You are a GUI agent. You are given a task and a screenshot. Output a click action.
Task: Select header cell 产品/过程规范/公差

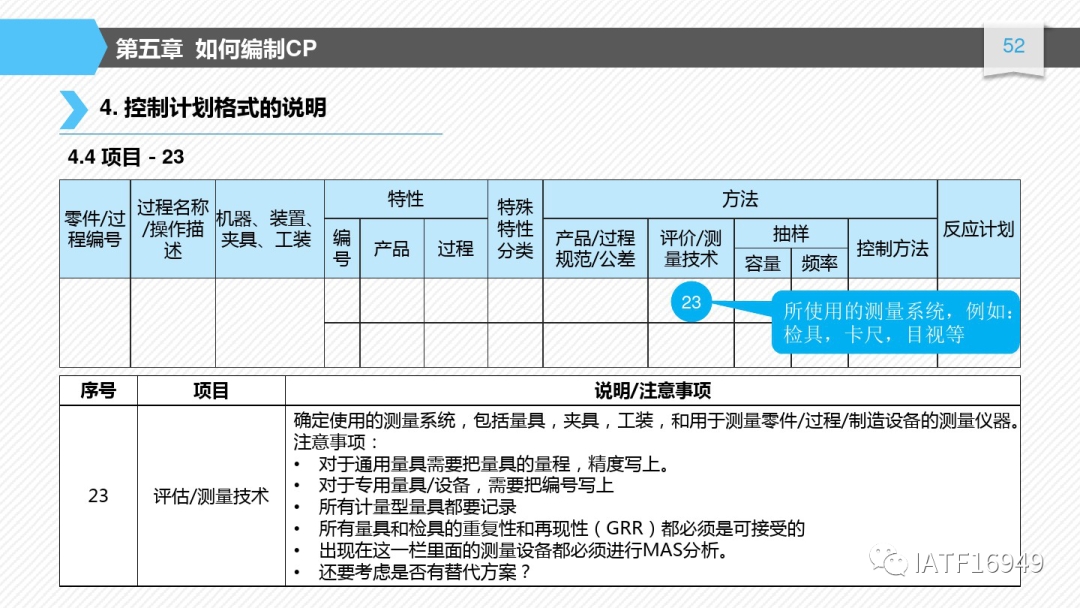pos(595,249)
